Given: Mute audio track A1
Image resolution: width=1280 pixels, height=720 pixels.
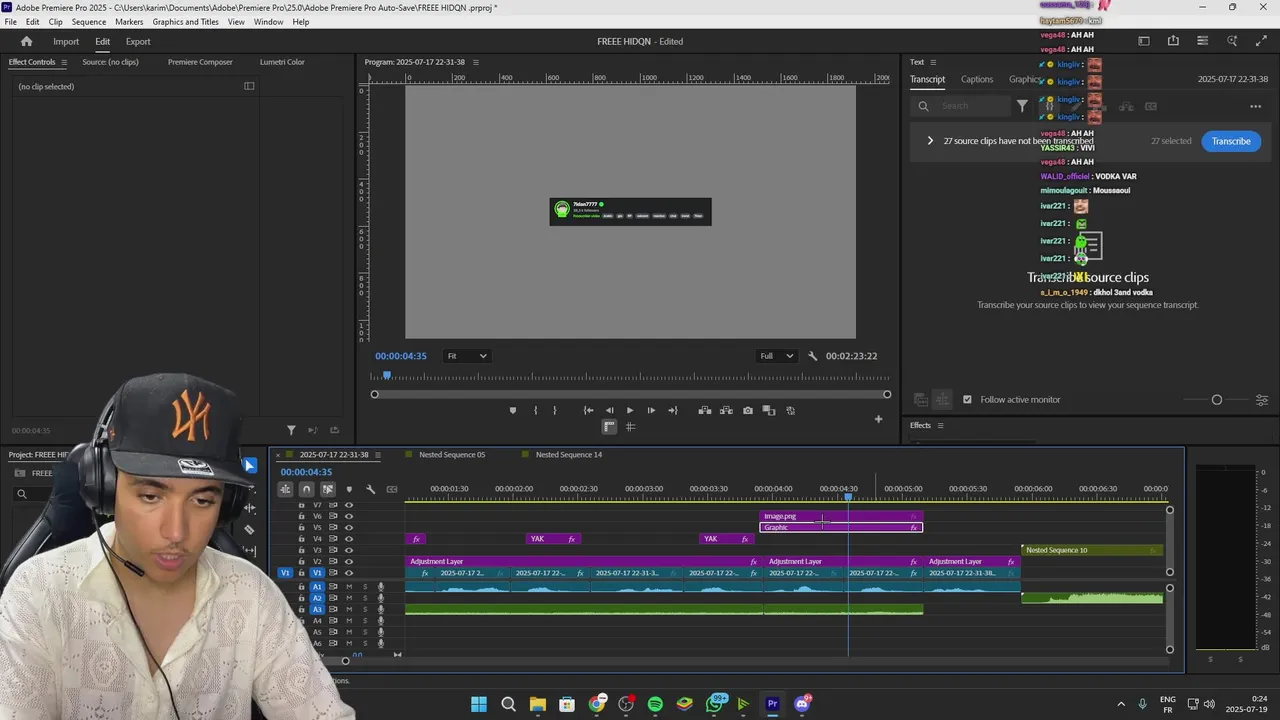Looking at the screenshot, I should tap(349, 587).
